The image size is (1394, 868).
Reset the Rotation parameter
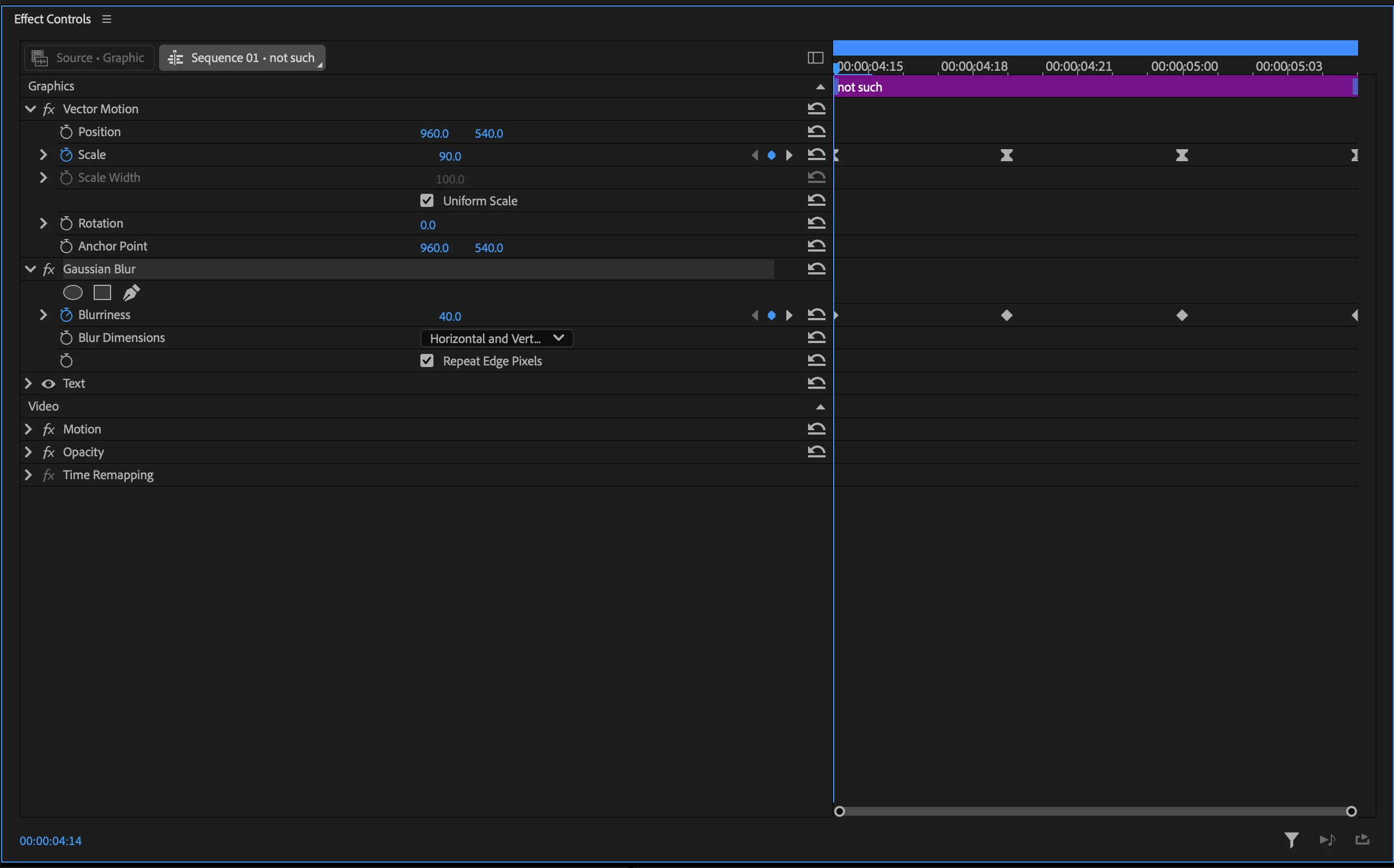click(x=816, y=223)
